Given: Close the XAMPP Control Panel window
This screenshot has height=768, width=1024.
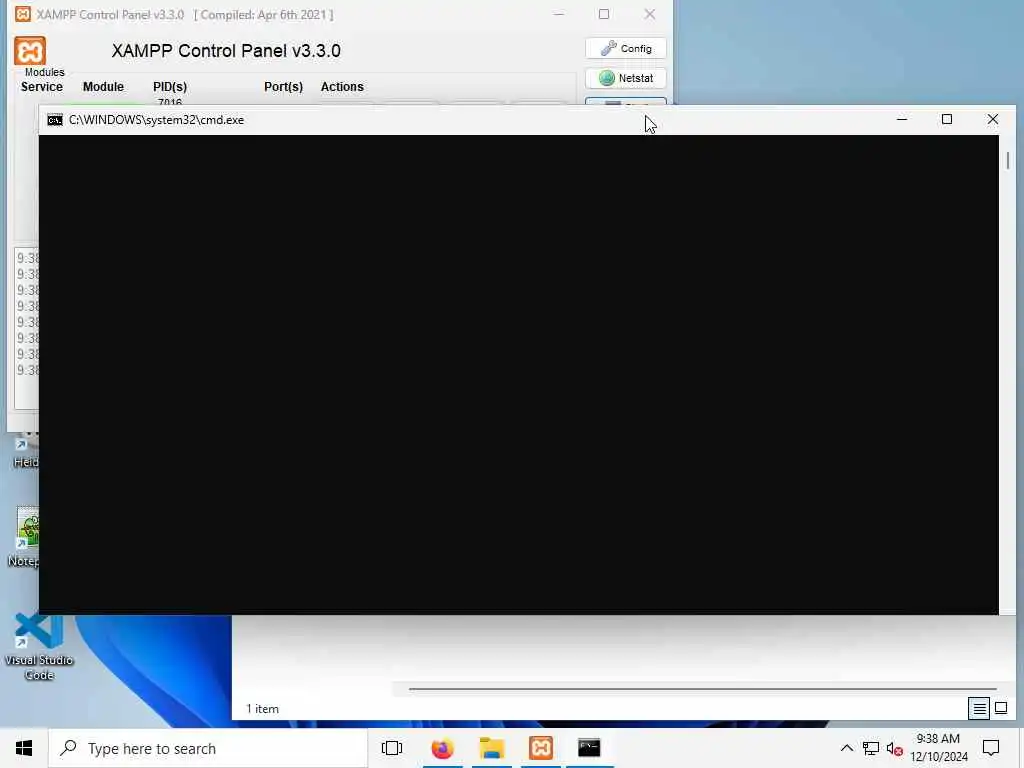Looking at the screenshot, I should click(650, 14).
